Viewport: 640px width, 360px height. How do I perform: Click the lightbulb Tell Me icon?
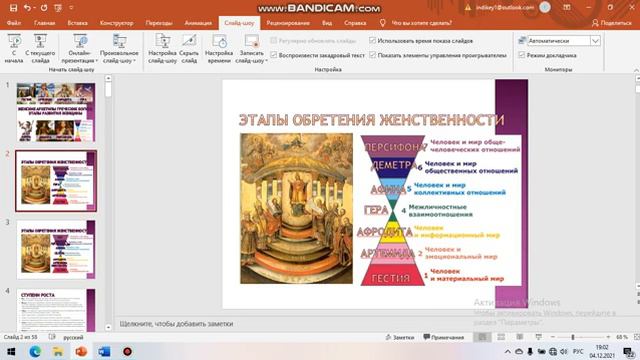(x=382, y=23)
